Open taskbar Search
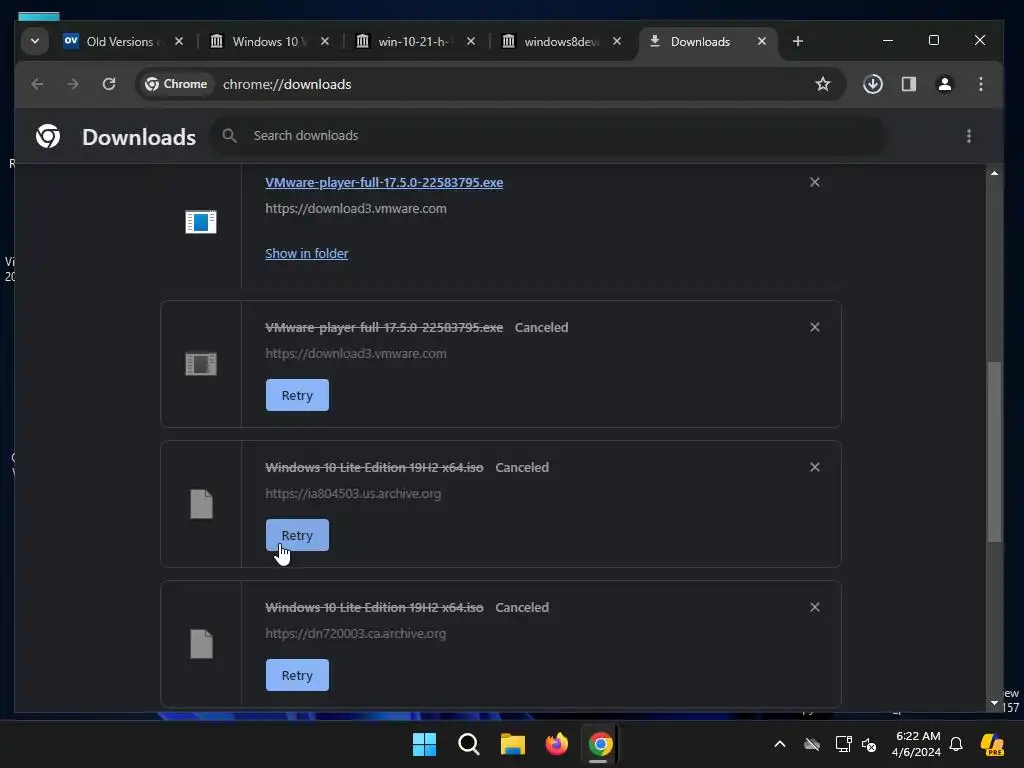This screenshot has width=1024, height=768. point(468,744)
